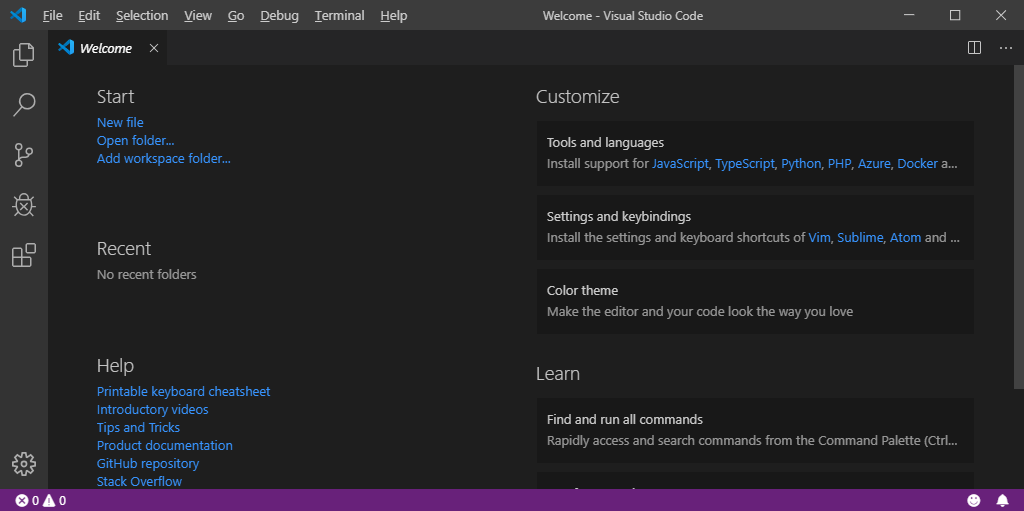
Task: Open Printable keyboard cheatsheet link
Action: [x=184, y=391]
